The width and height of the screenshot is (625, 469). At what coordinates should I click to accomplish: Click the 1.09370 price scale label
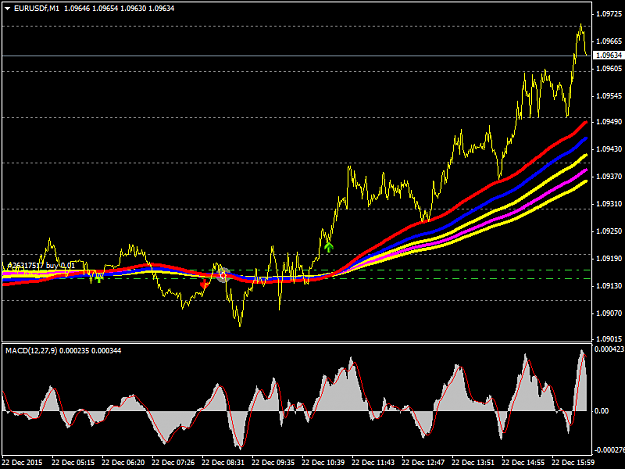point(609,177)
